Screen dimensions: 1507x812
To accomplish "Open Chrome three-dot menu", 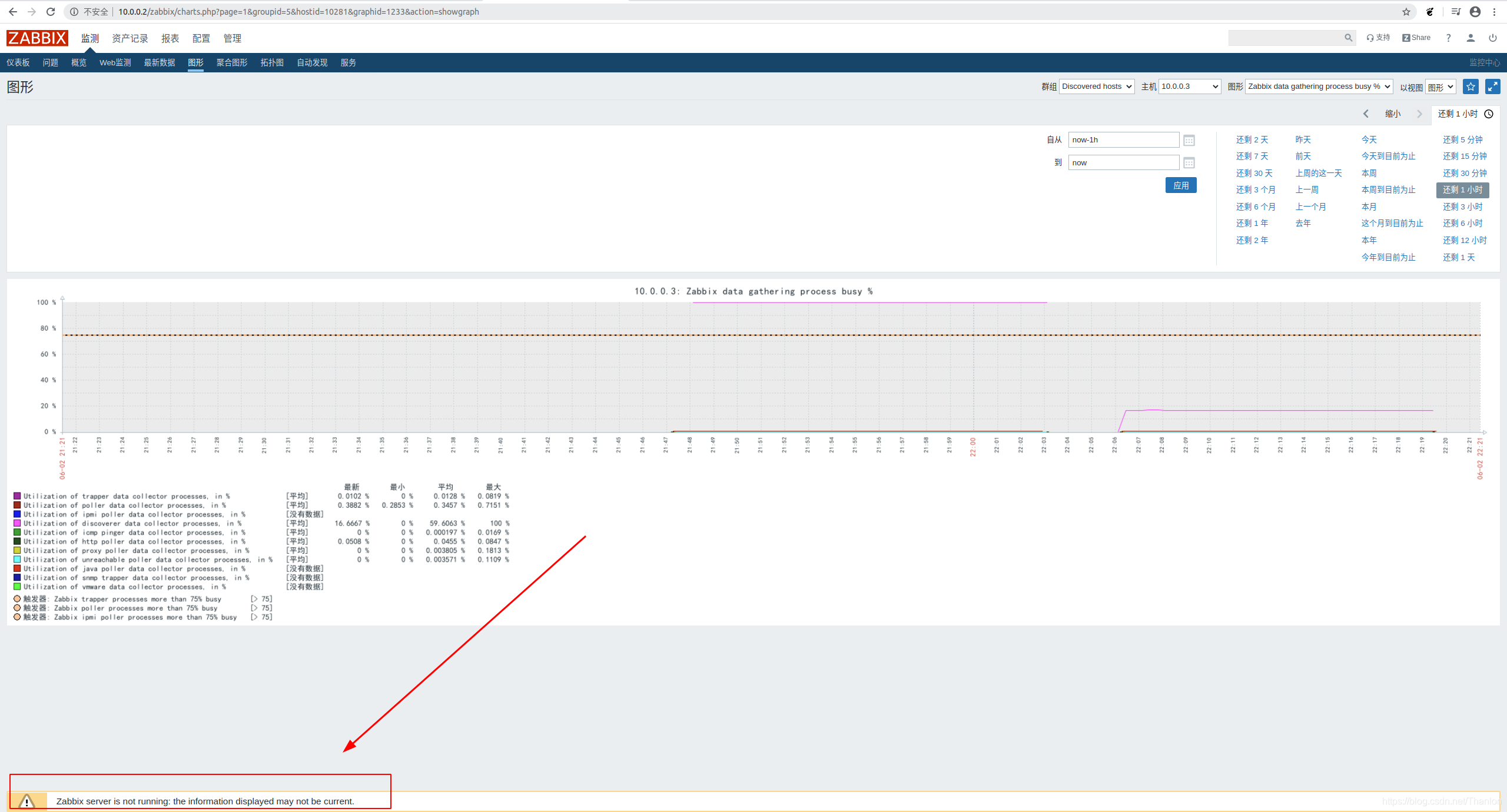I will (1494, 12).
